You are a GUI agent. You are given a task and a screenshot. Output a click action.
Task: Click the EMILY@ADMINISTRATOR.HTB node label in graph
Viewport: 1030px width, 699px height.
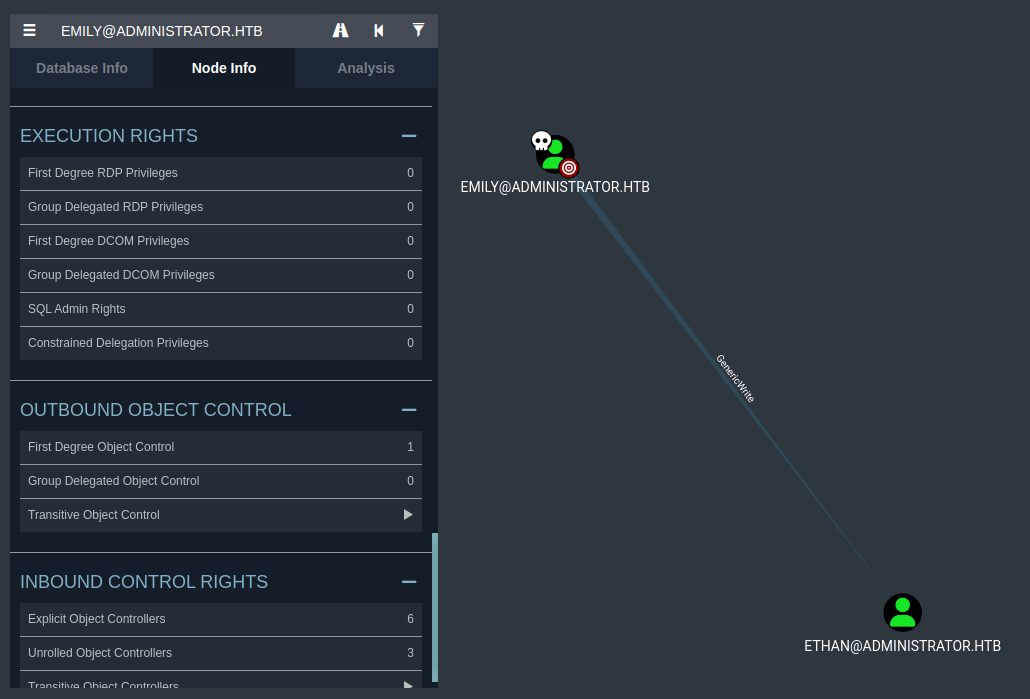555,187
